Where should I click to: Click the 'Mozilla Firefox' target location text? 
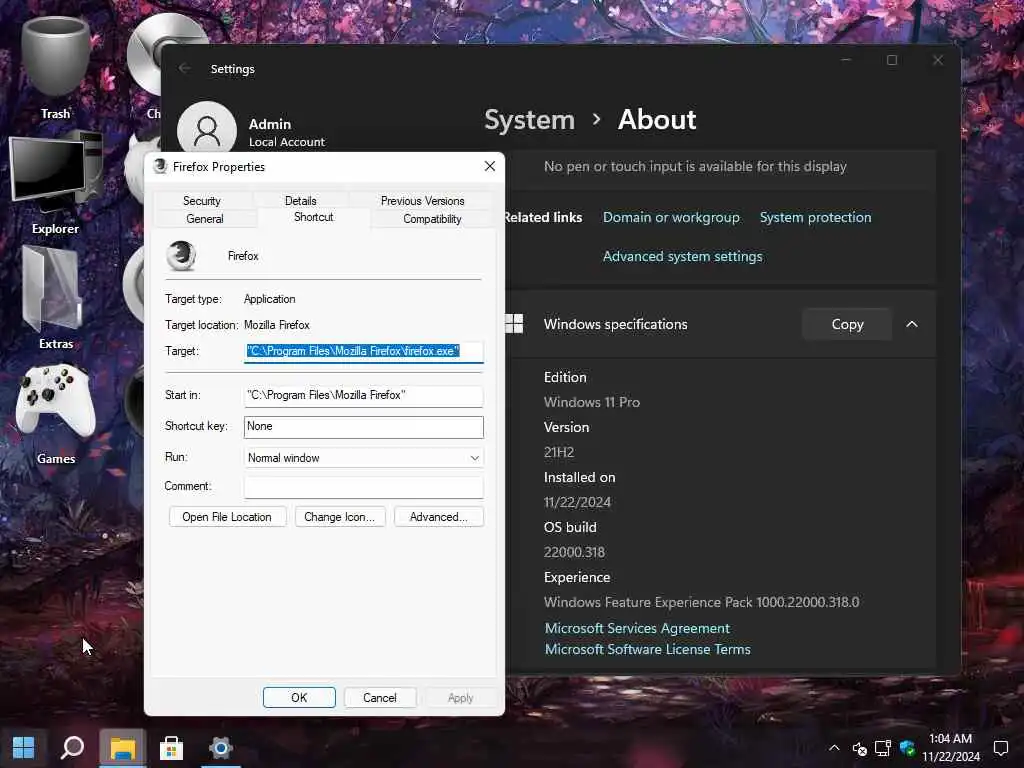(277, 325)
